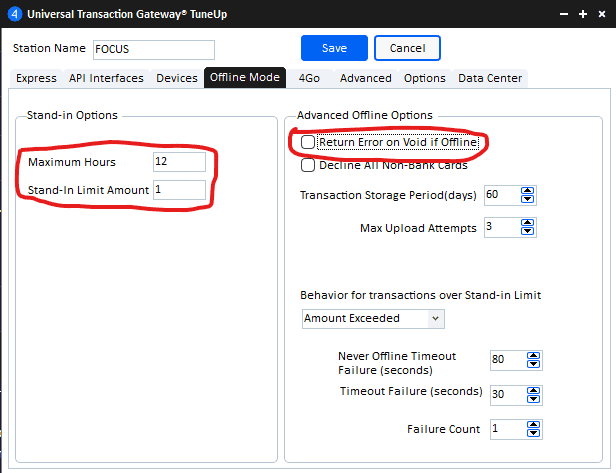Open the Data Center tab

tap(490, 78)
